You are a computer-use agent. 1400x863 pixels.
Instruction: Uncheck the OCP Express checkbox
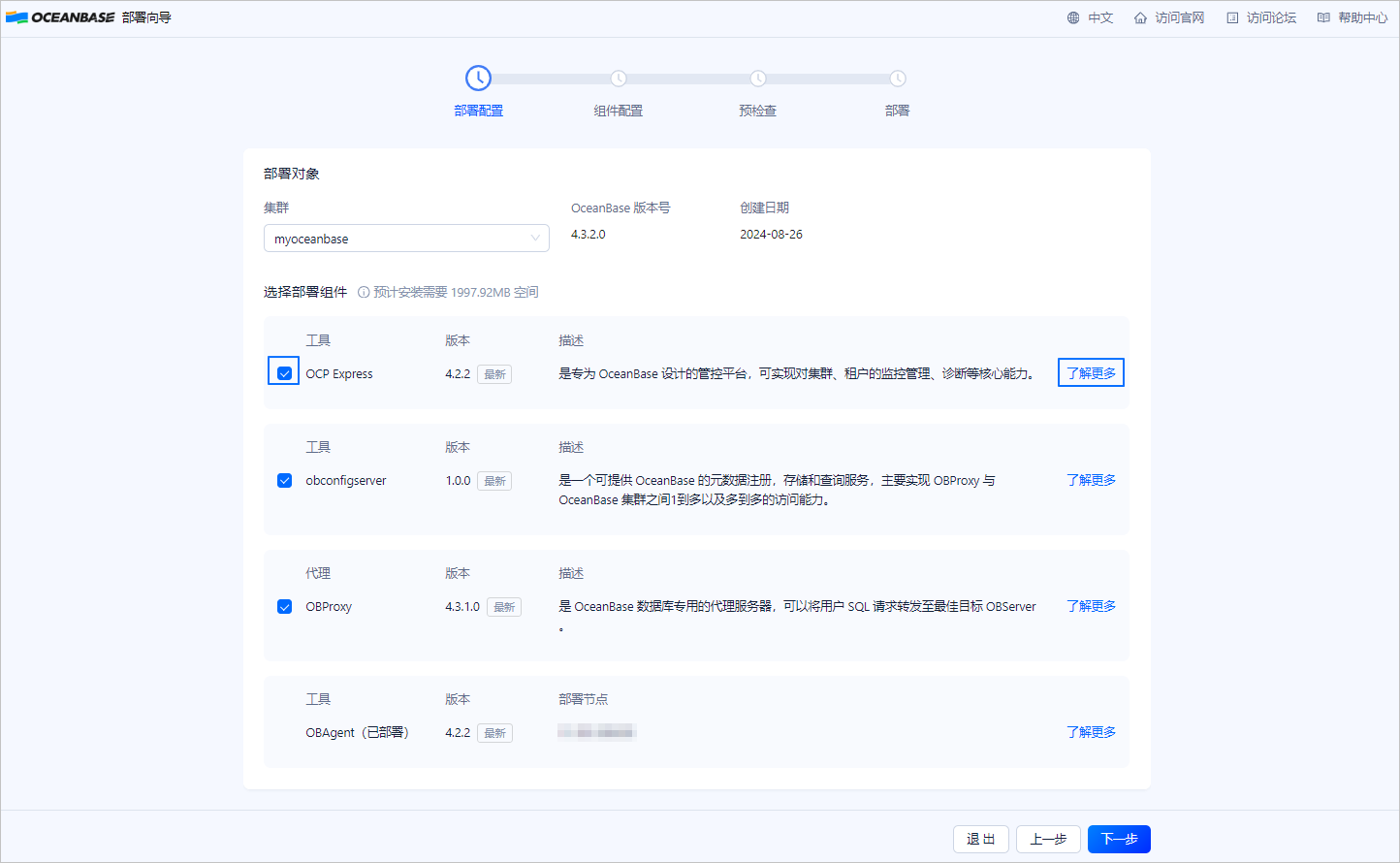click(284, 373)
